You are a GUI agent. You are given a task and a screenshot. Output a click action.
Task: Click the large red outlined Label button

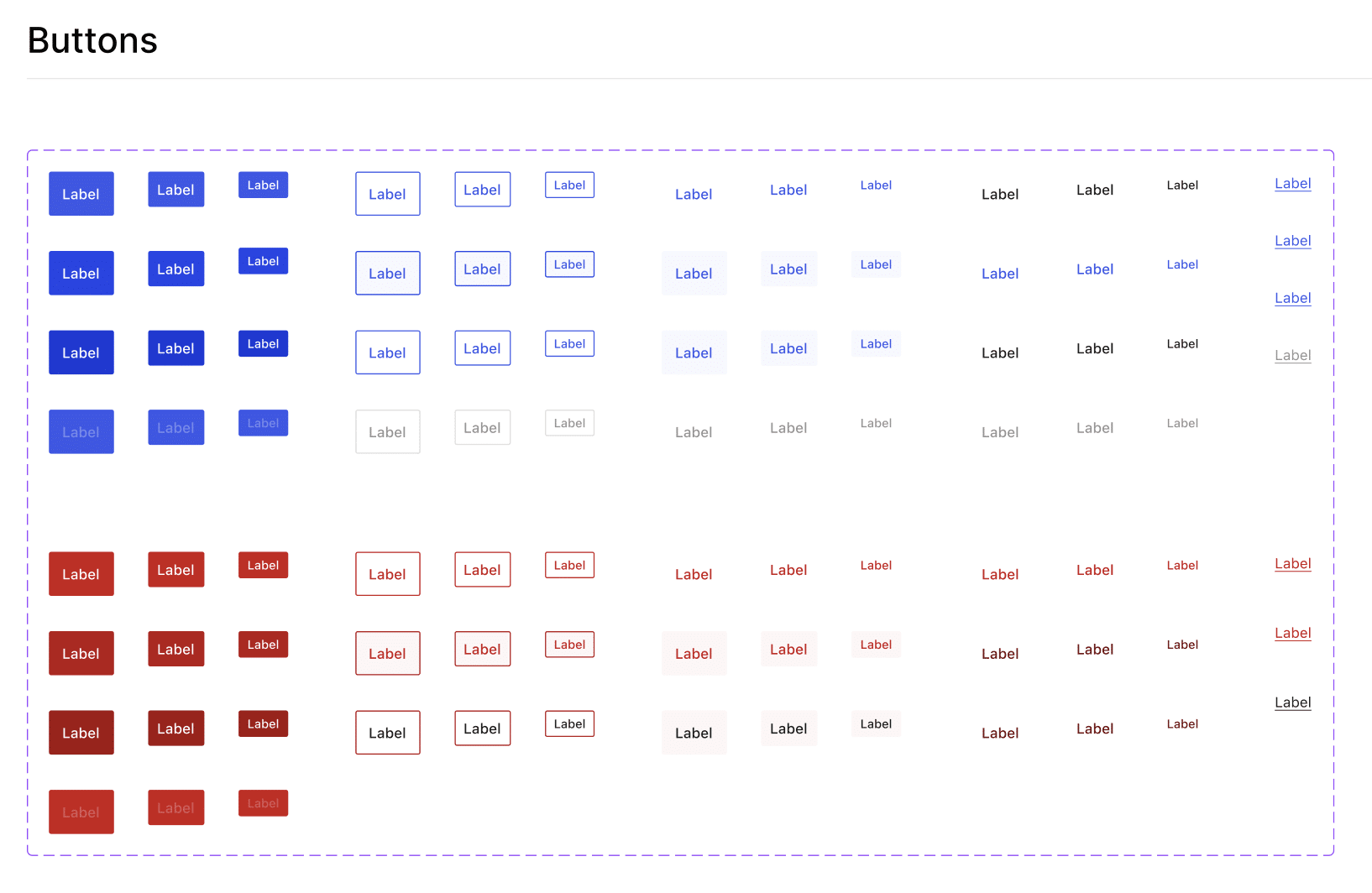[x=387, y=574]
